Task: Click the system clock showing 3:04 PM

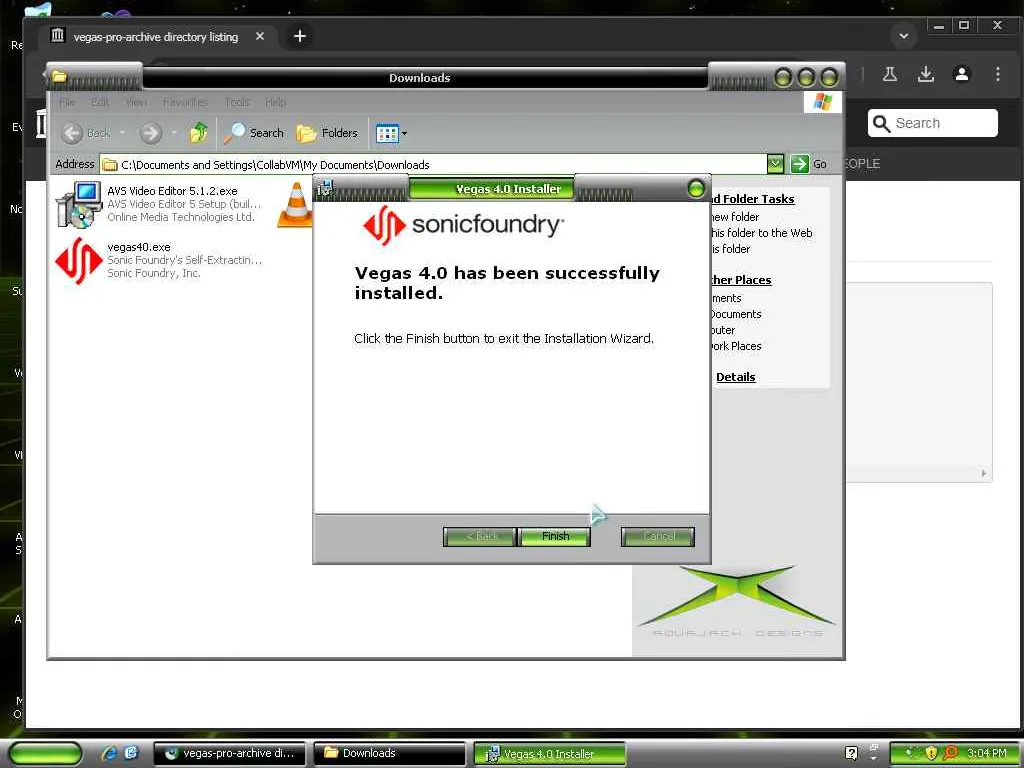Action: coord(987,753)
